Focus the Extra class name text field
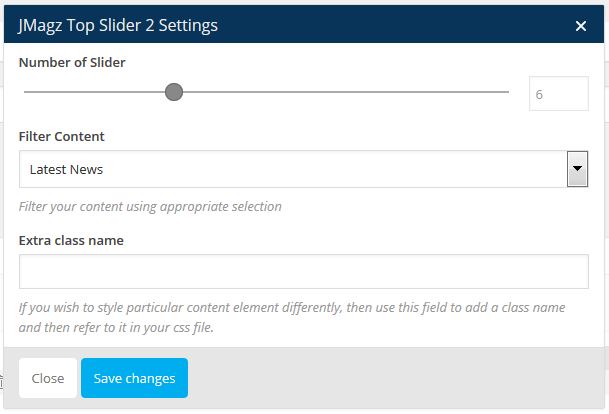 [x=304, y=271]
